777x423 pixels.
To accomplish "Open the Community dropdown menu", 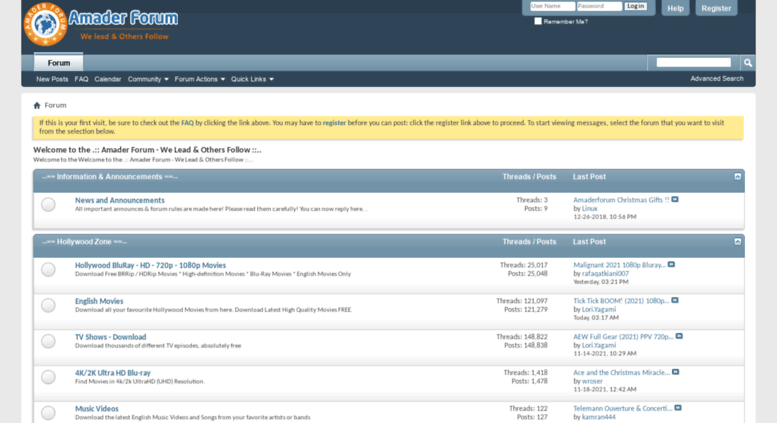I will (148, 79).
